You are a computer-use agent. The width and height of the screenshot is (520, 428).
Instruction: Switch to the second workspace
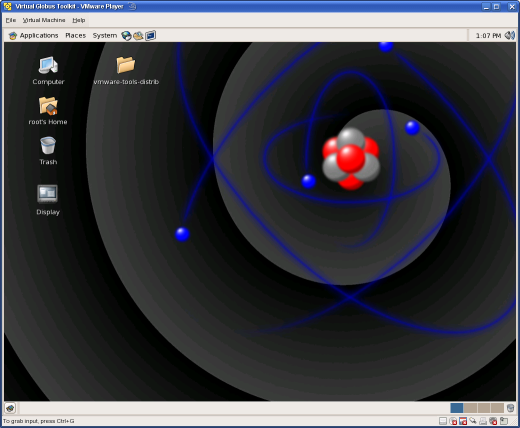tap(470, 408)
